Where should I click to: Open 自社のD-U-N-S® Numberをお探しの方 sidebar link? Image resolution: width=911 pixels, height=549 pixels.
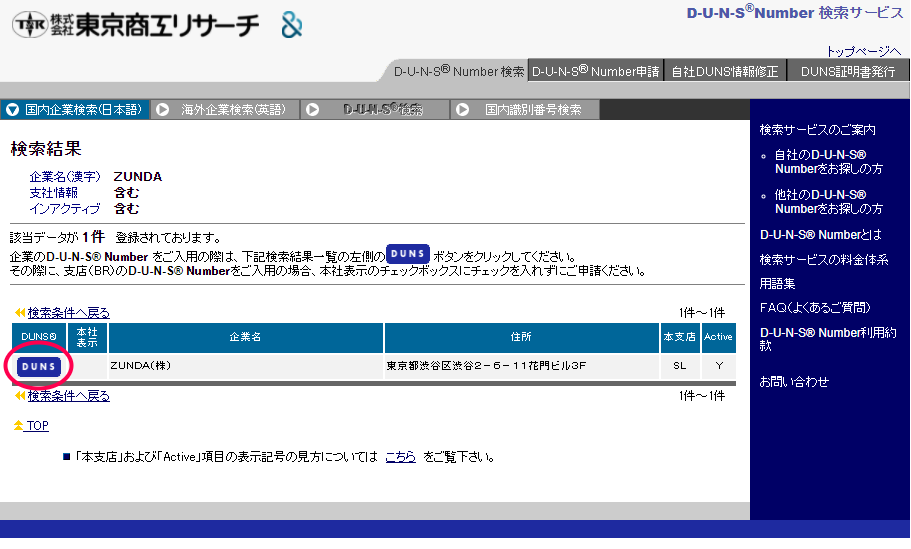coord(828,162)
